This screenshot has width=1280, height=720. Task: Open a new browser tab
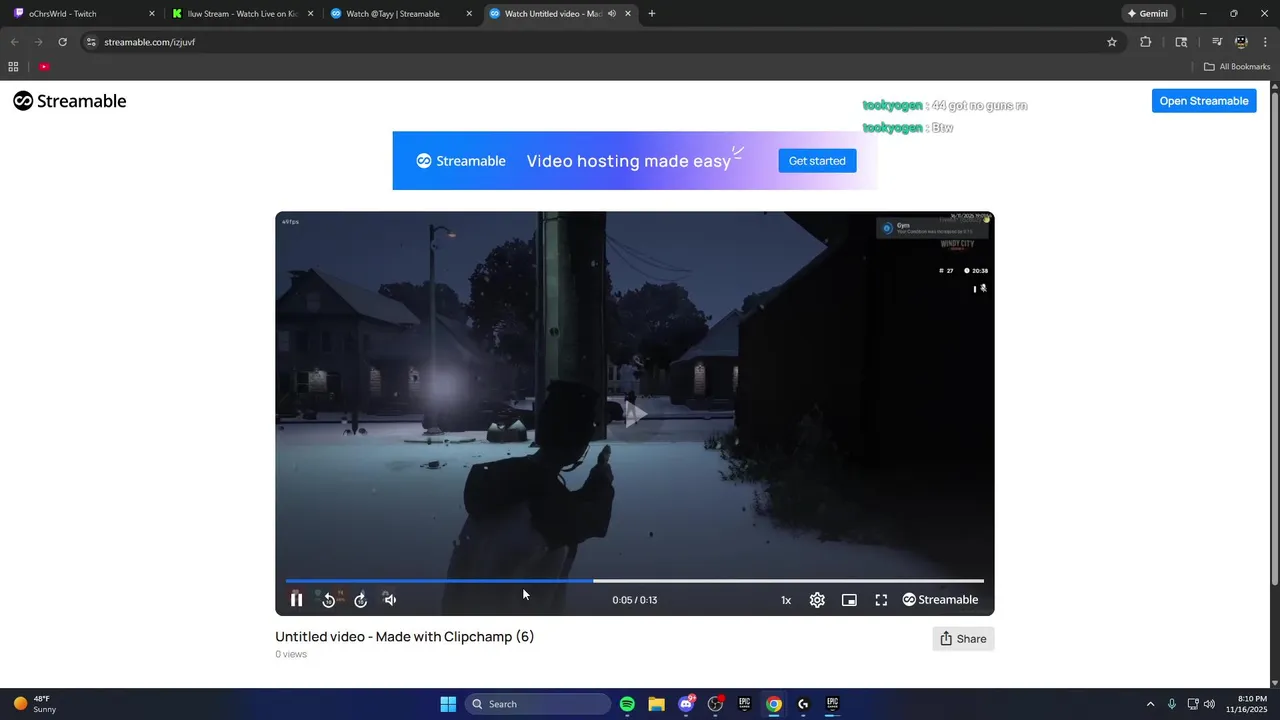pyautogui.click(x=652, y=14)
